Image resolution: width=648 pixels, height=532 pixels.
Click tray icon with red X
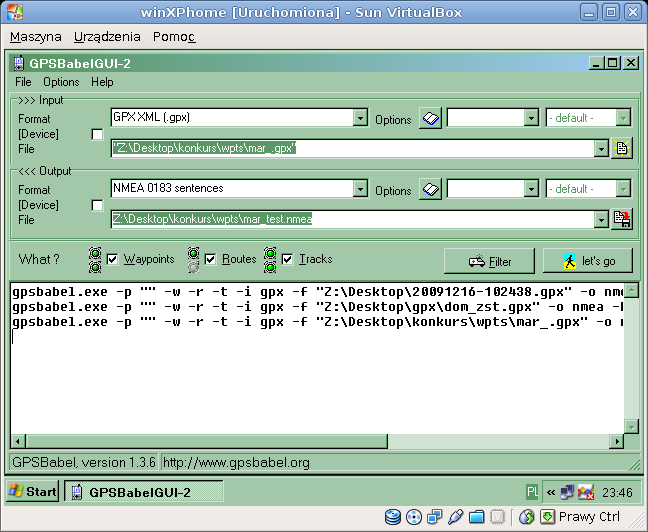[x=586, y=492]
